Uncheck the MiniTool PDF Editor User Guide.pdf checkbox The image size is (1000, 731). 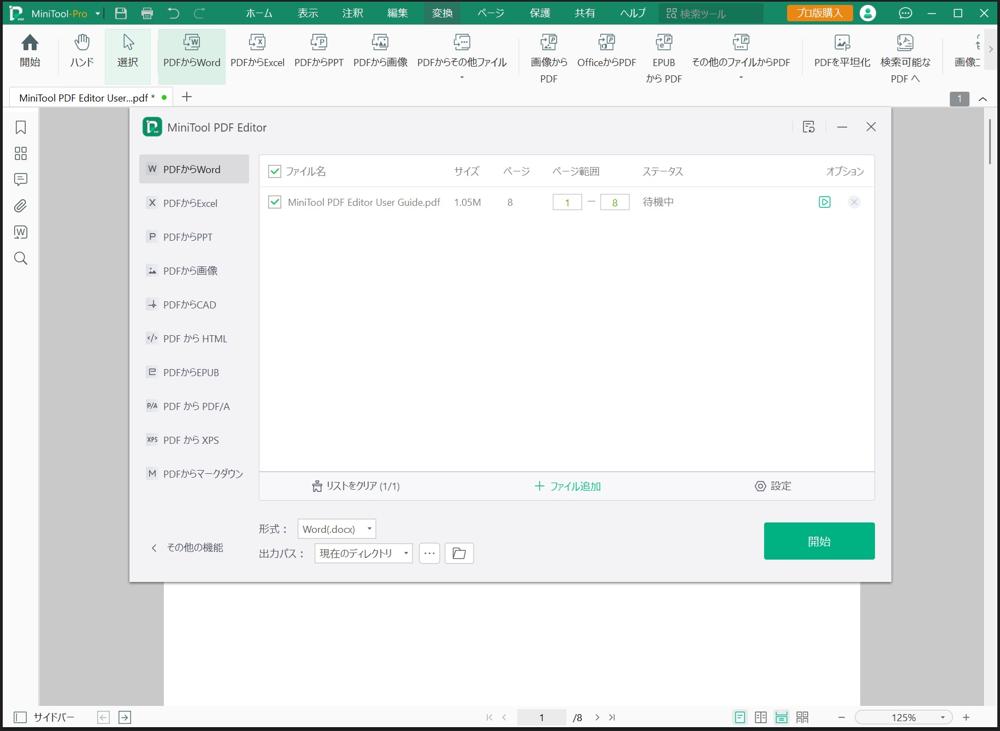tap(275, 202)
